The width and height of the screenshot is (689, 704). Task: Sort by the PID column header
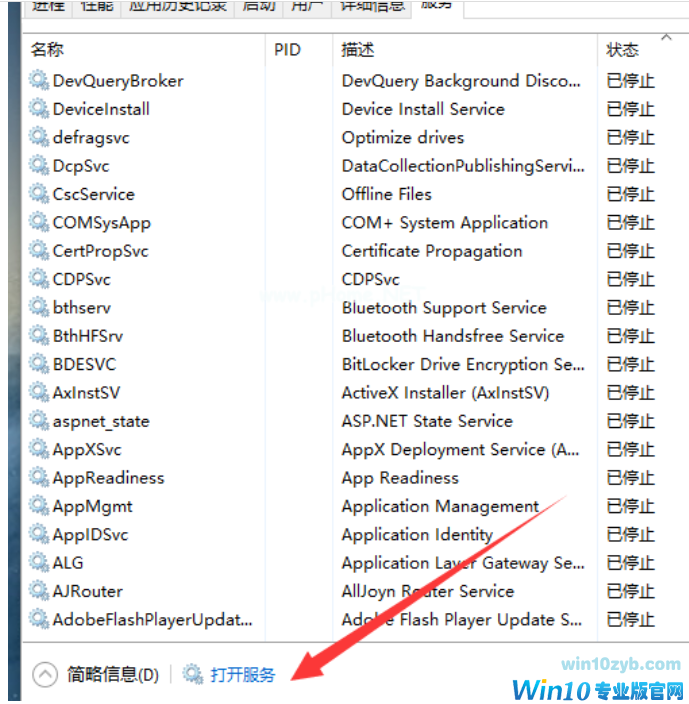[x=287, y=49]
